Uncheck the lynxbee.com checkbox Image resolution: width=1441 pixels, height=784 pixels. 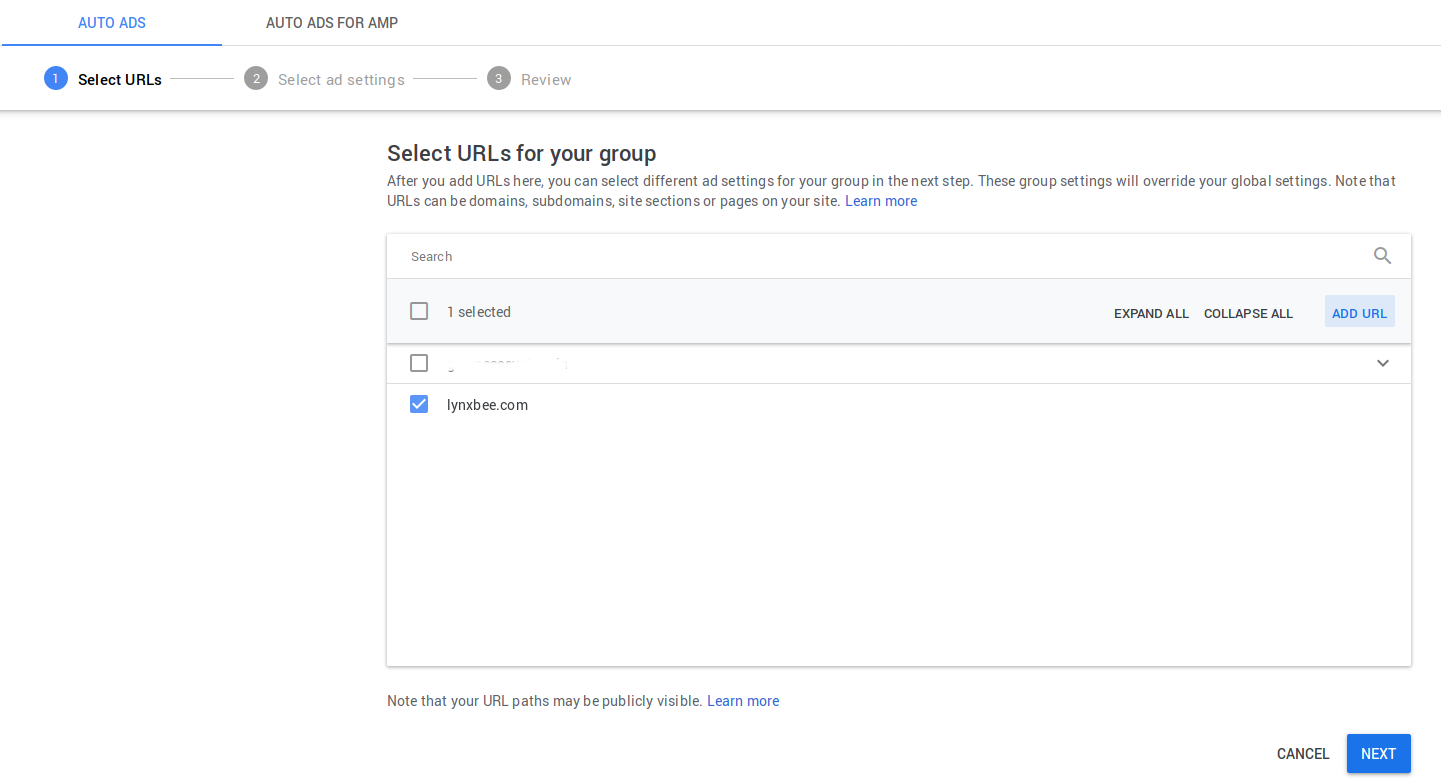pyautogui.click(x=418, y=404)
